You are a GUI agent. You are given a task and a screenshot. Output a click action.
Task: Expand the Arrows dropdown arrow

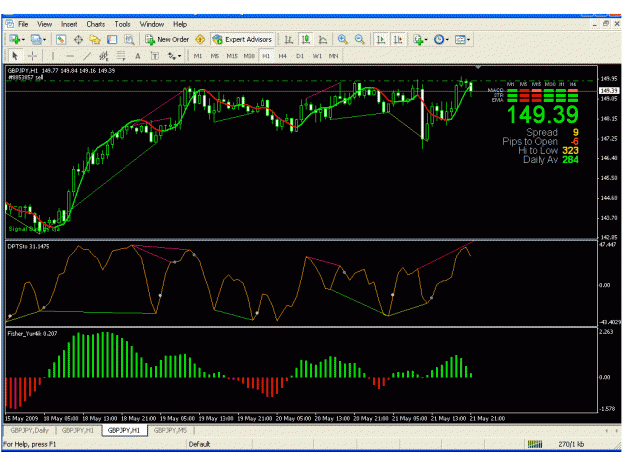pos(180,56)
